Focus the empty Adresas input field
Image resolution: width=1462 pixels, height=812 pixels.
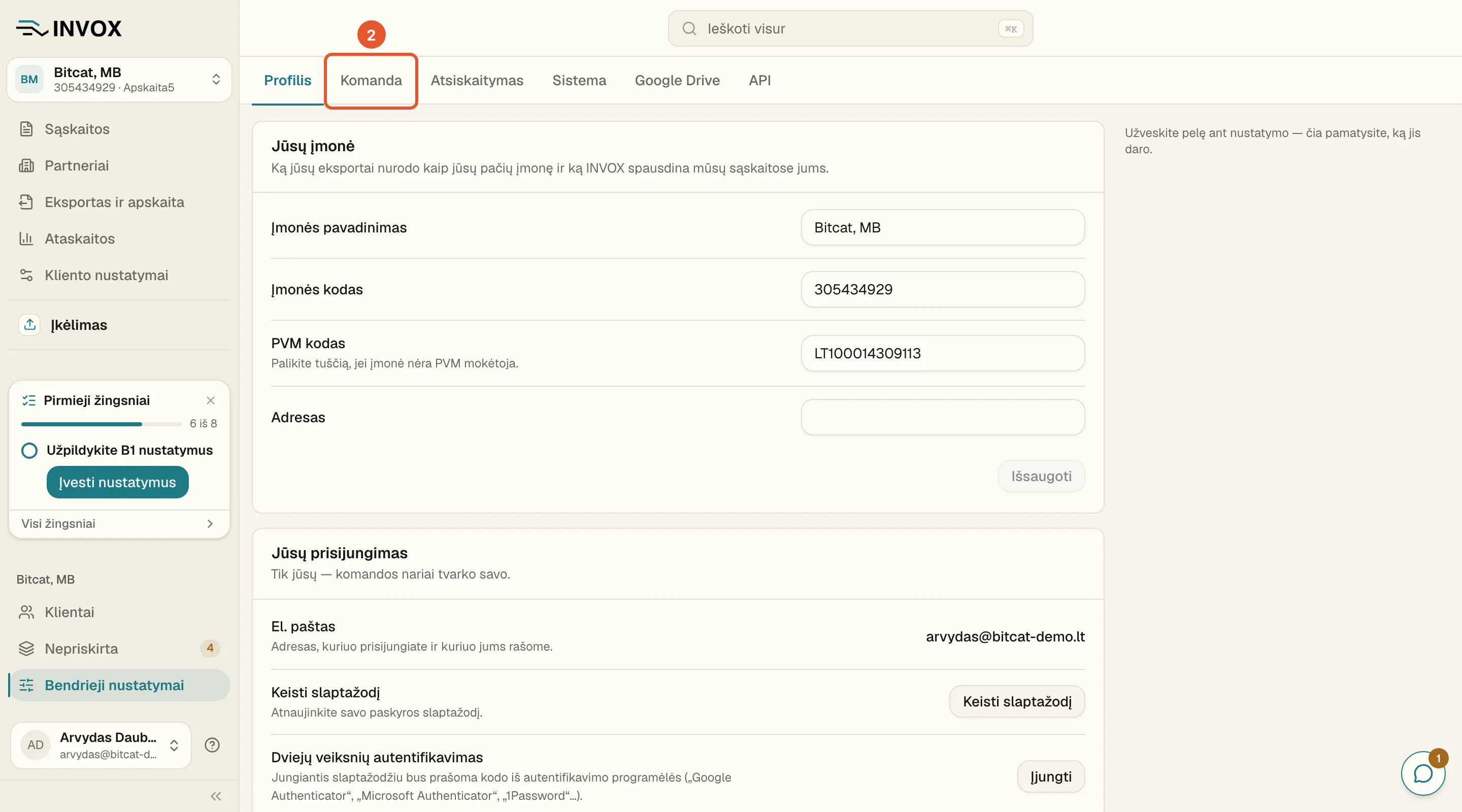[x=943, y=417]
